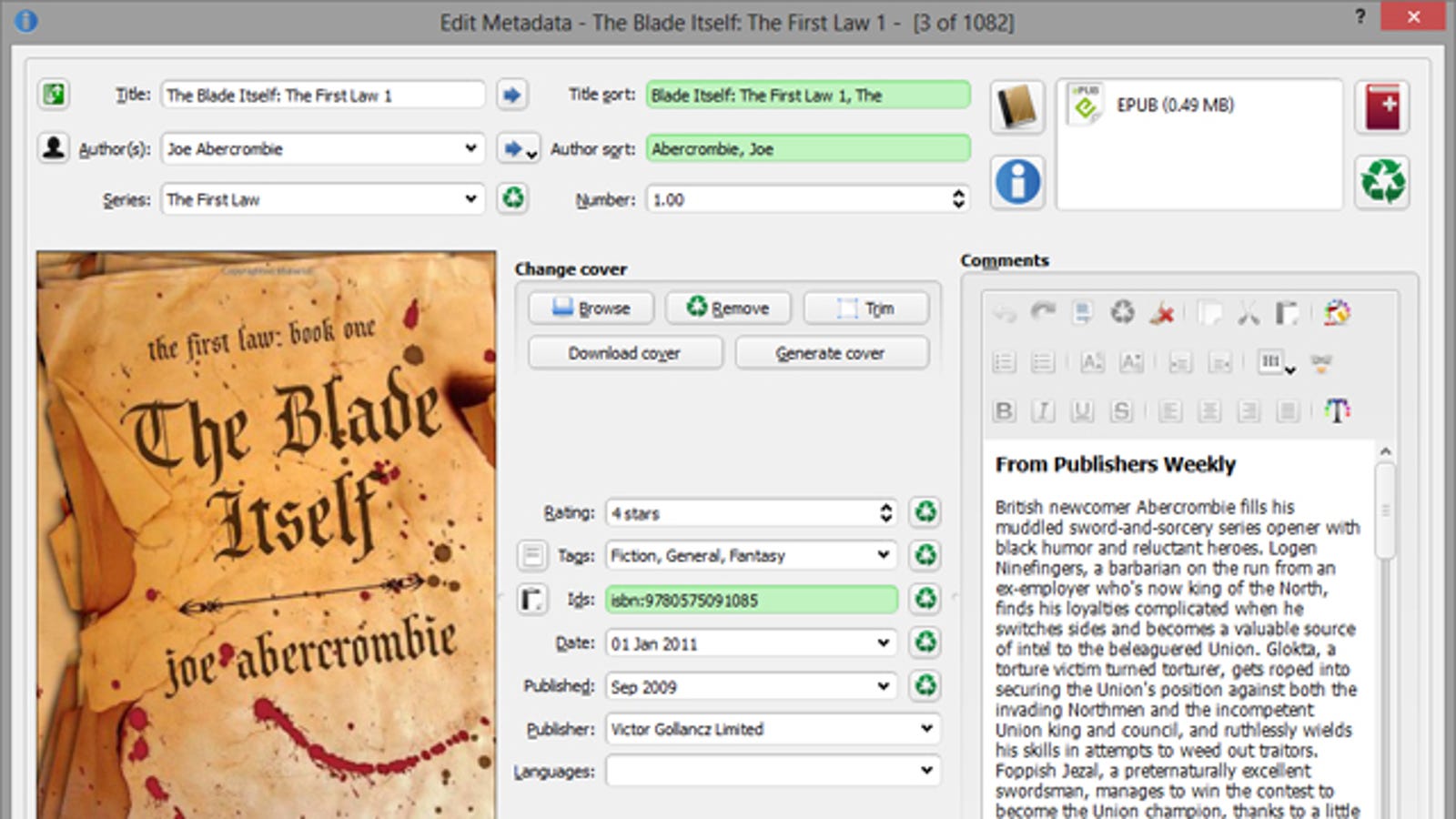The height and width of the screenshot is (819, 1456).
Task: Adjust the Rating spinner arrows
Action: pos(885,512)
